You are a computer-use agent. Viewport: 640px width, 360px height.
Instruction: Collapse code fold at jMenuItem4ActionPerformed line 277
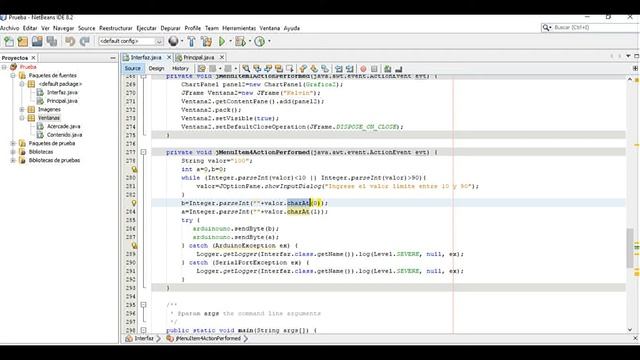(x=143, y=152)
